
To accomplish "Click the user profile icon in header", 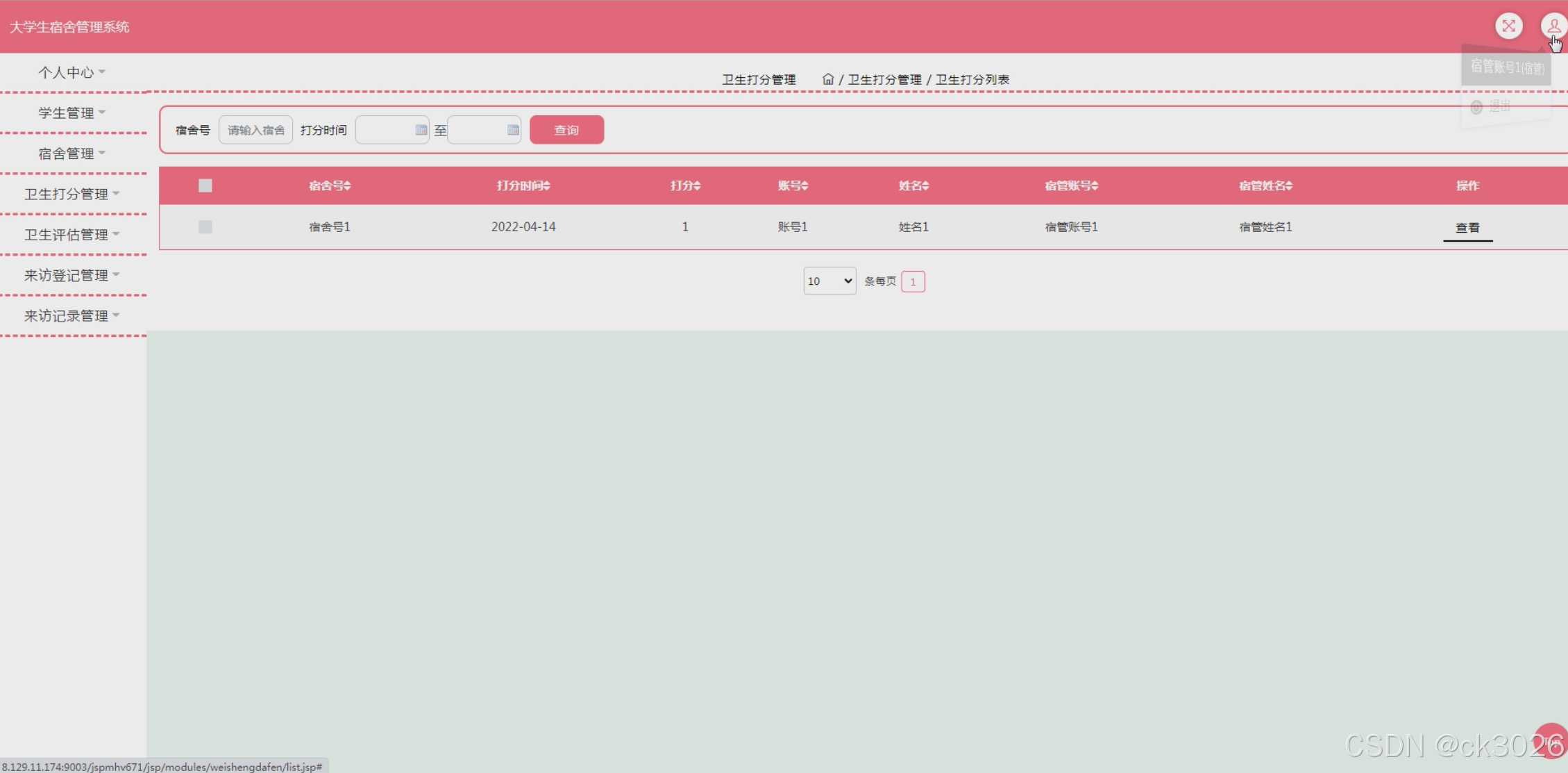I will pyautogui.click(x=1553, y=26).
